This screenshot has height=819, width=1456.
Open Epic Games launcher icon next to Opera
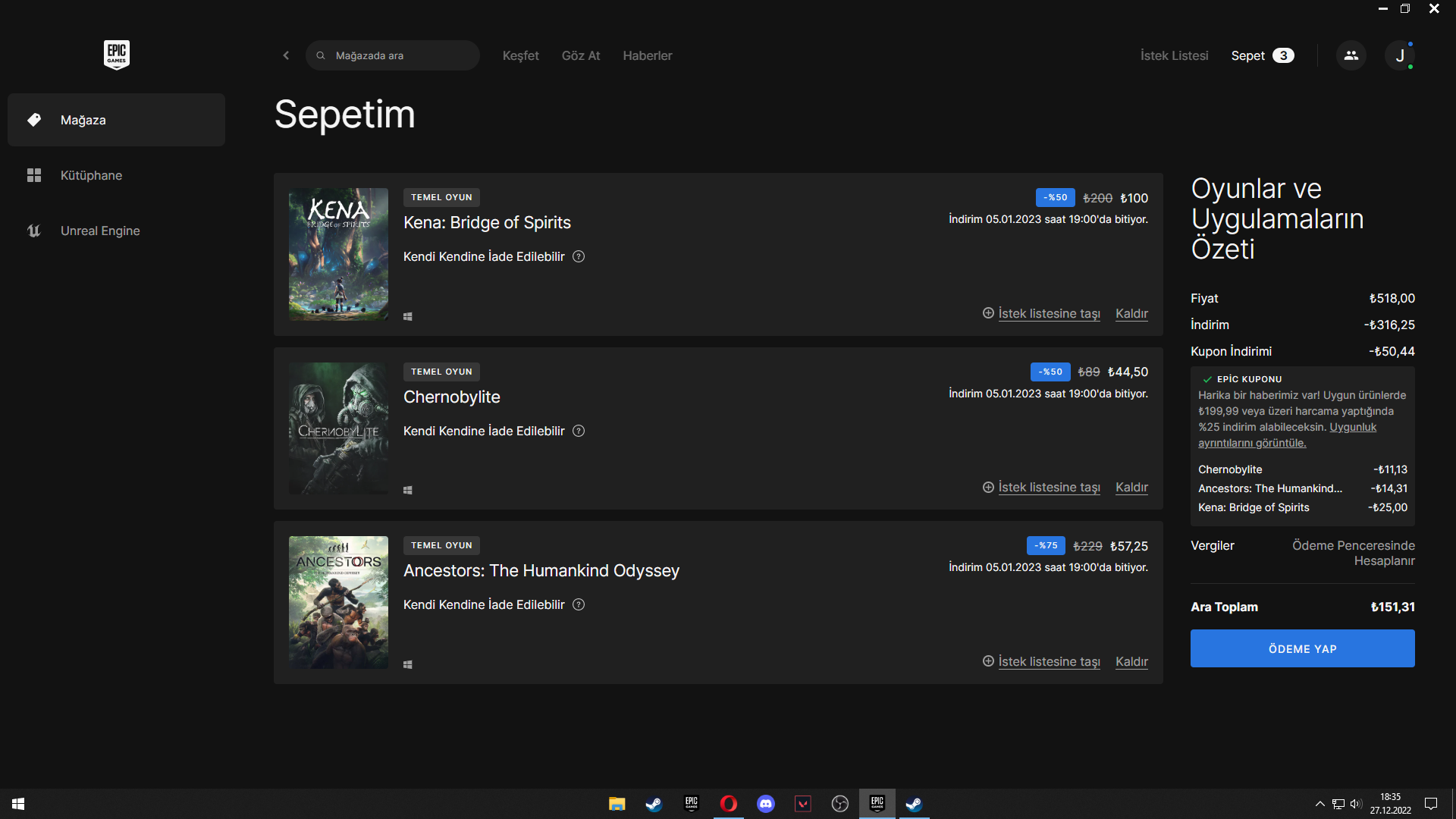click(691, 804)
